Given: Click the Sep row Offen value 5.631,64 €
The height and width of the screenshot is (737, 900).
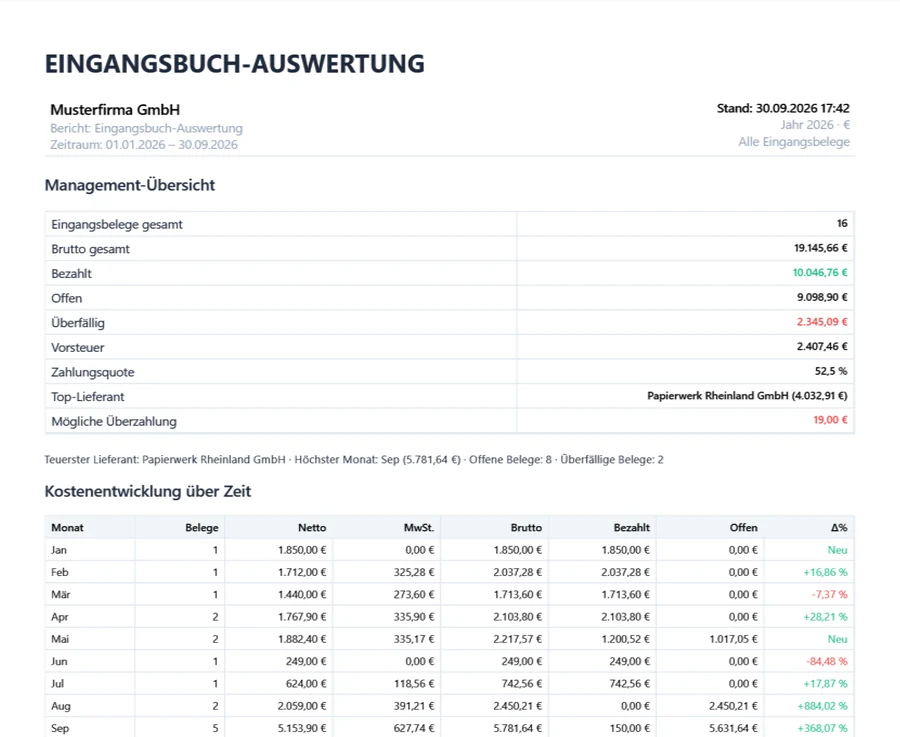Looking at the screenshot, I should [733, 728].
